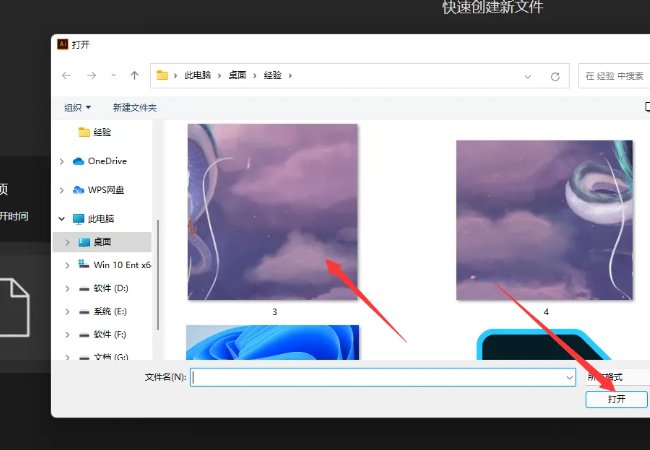Select 系统 (E:) drive

[x=102, y=312]
